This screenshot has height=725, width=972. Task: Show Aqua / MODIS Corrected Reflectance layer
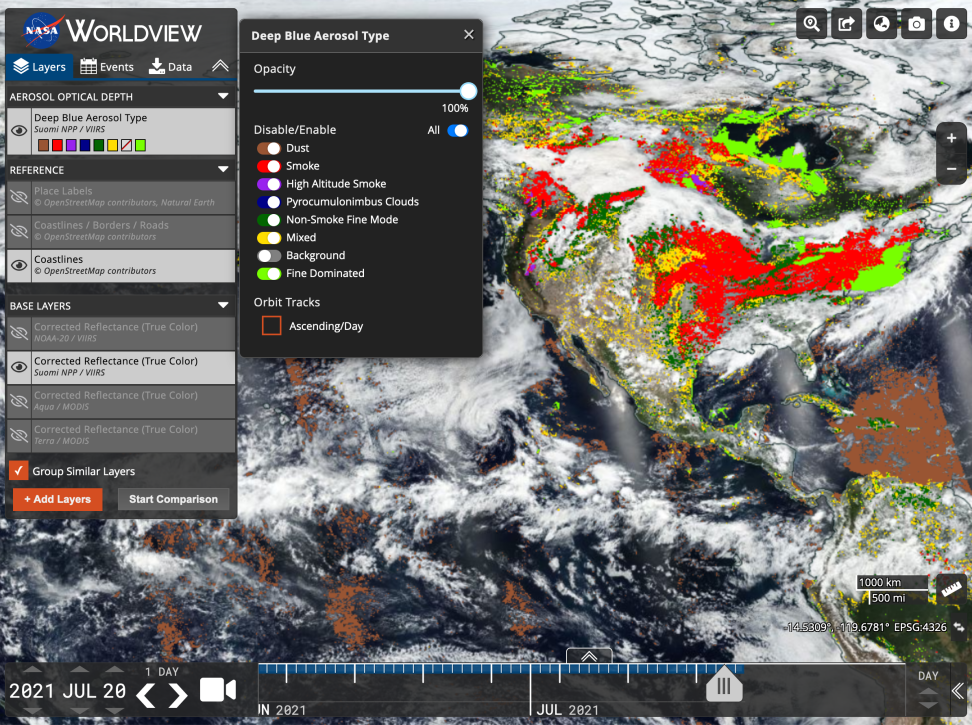coord(19,401)
